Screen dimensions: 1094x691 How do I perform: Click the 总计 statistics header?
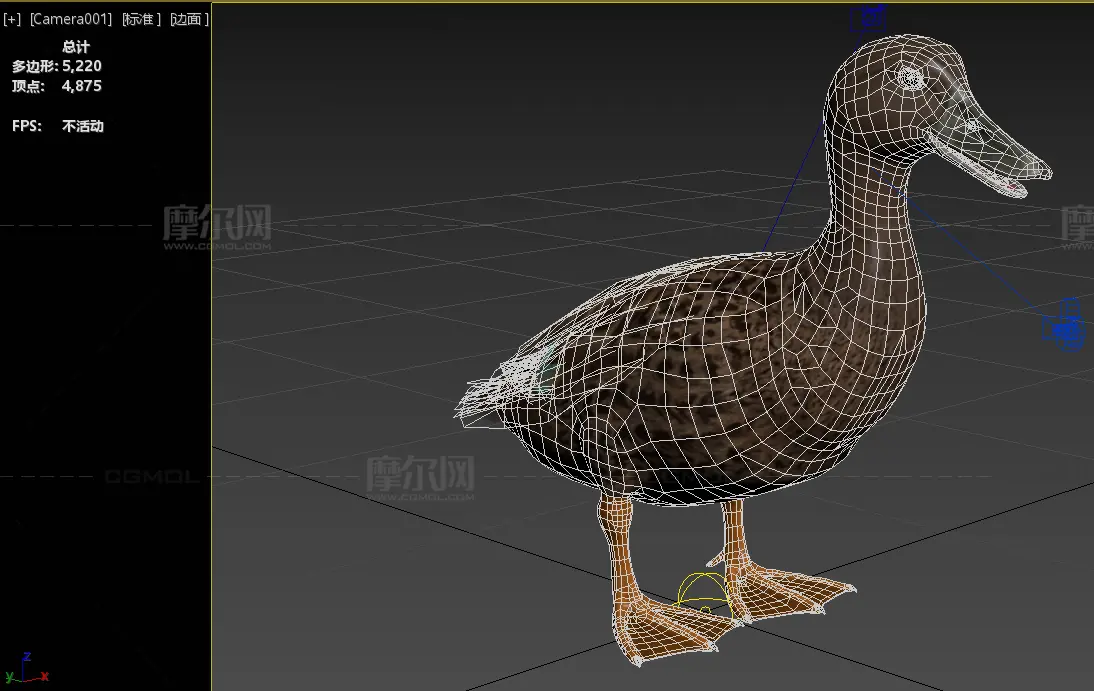coord(76,47)
